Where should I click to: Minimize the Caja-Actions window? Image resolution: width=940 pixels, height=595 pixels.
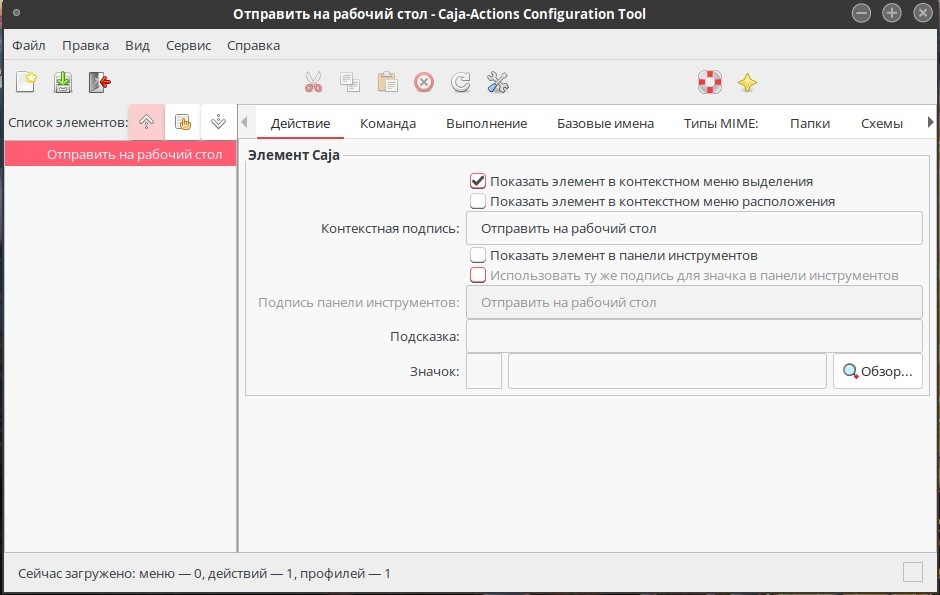pyautogui.click(x=861, y=13)
